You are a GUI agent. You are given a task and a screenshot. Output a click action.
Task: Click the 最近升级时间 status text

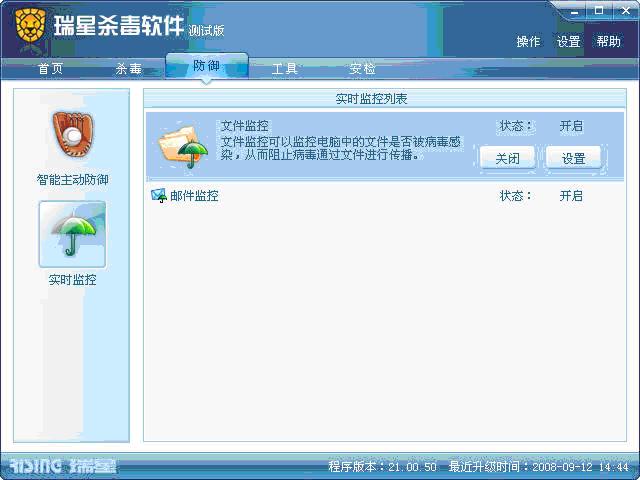pos(539,466)
